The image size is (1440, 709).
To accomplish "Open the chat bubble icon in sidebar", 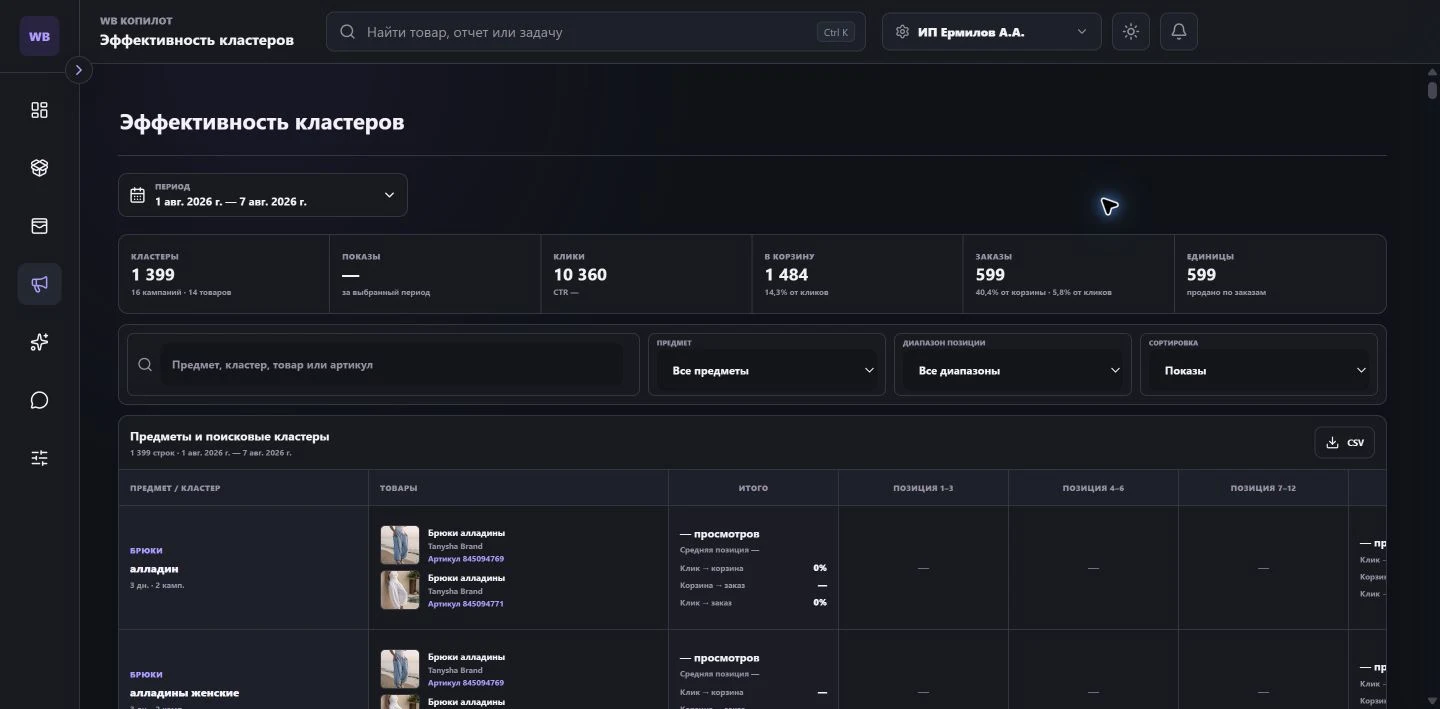I will pos(39,400).
